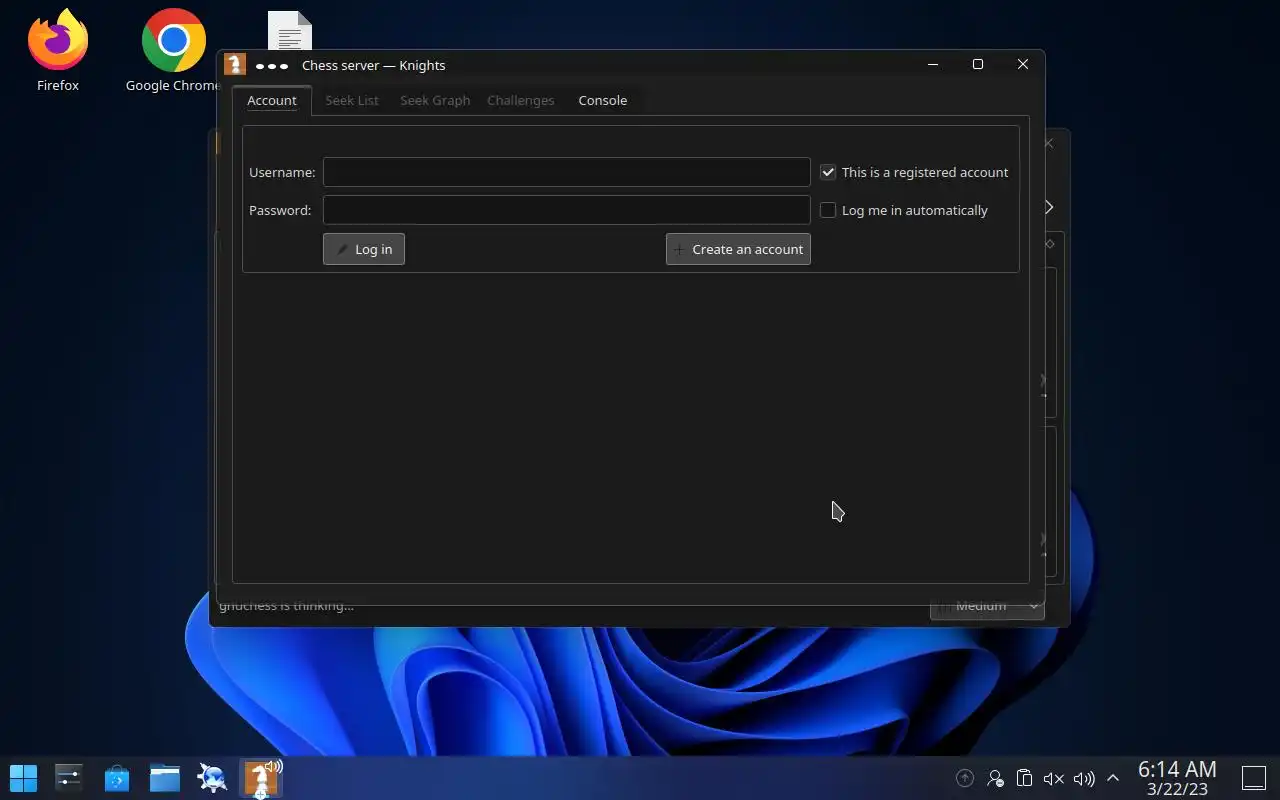This screenshot has width=1280, height=800.
Task: Open the user account tray icon
Action: (x=995, y=778)
